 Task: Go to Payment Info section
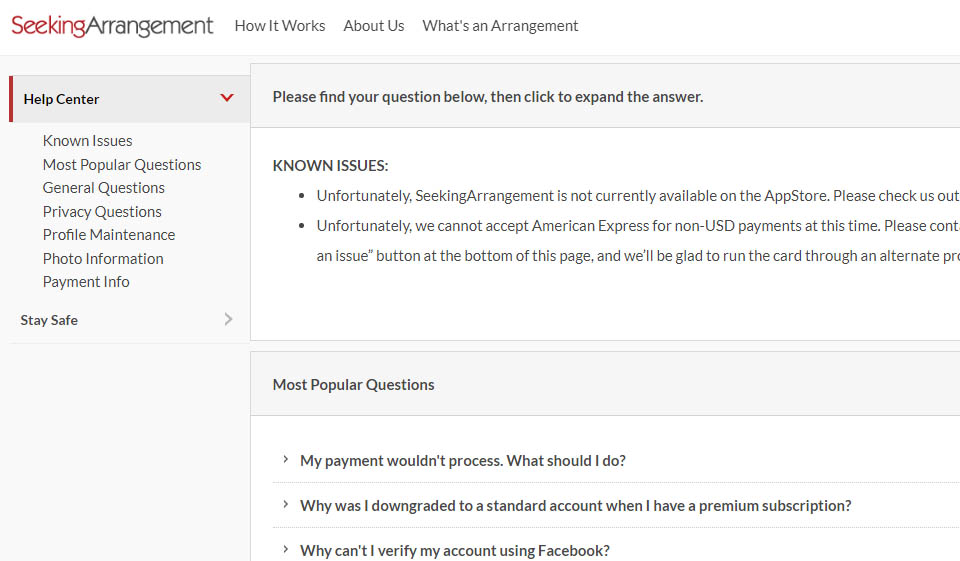[x=86, y=282]
